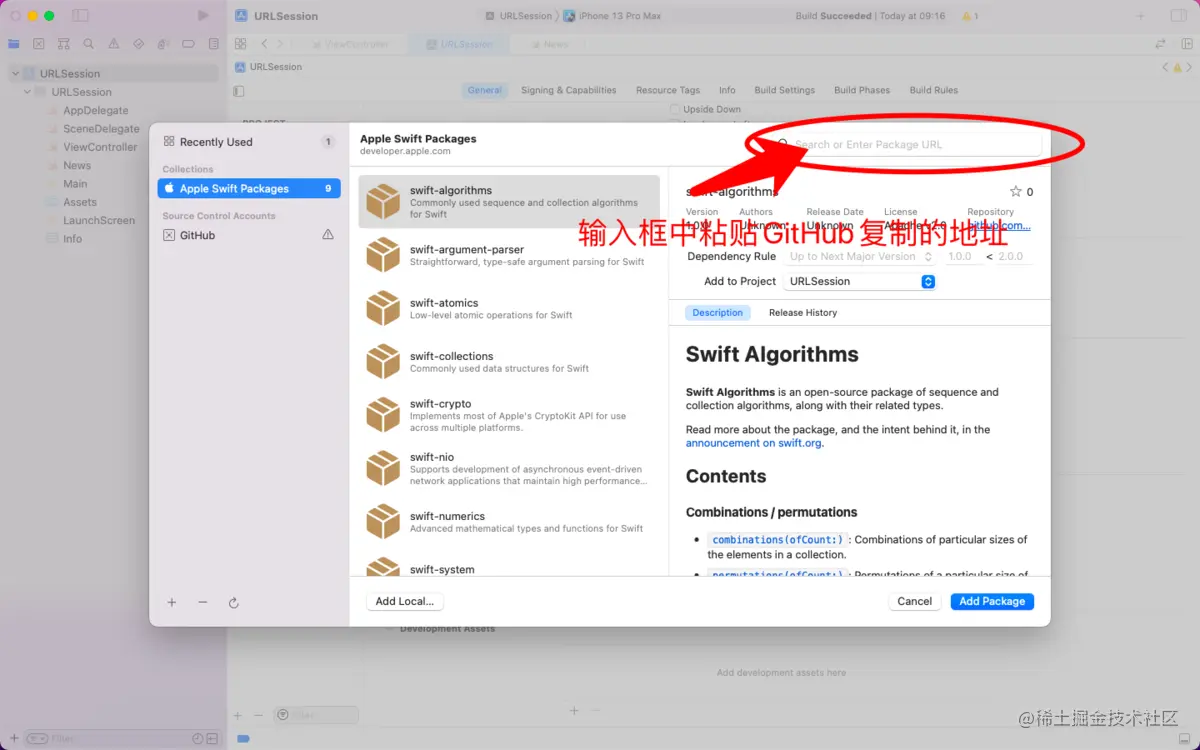Open the Info tab
This screenshot has height=750, width=1200.
click(727, 90)
